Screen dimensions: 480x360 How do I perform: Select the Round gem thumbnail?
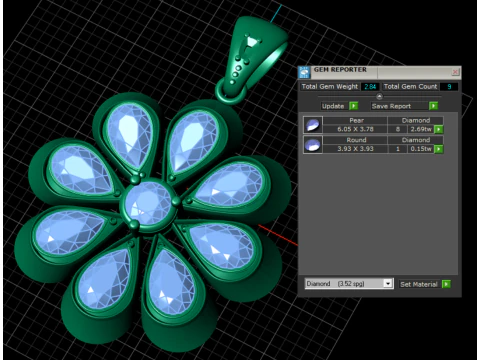pyautogui.click(x=313, y=144)
